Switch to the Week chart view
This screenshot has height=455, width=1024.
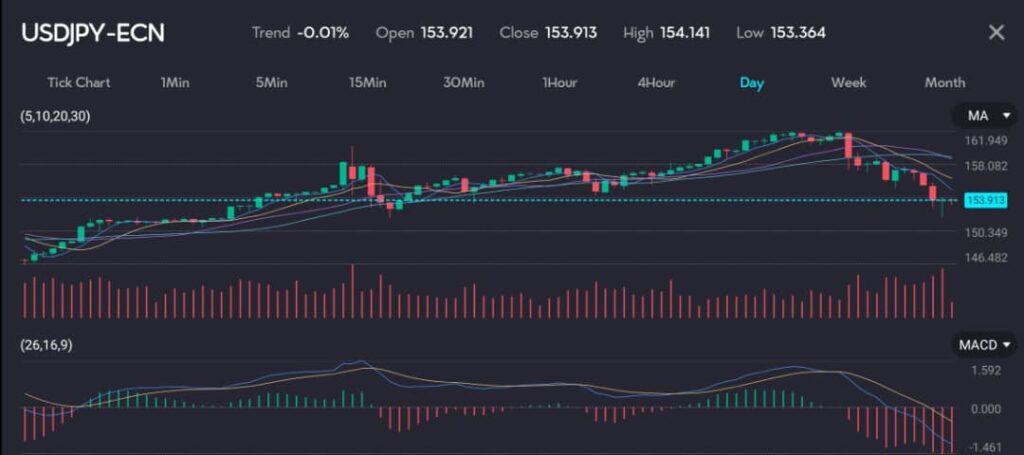click(x=848, y=82)
